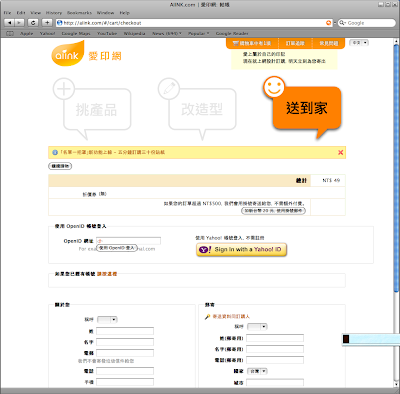Screen dimensions: 400x394
Task: Click the magnifier icon in the Google search box
Action: (x=343, y=23)
